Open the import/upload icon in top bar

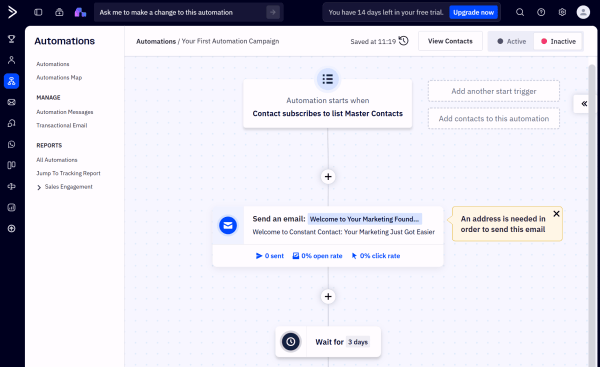click(59, 12)
